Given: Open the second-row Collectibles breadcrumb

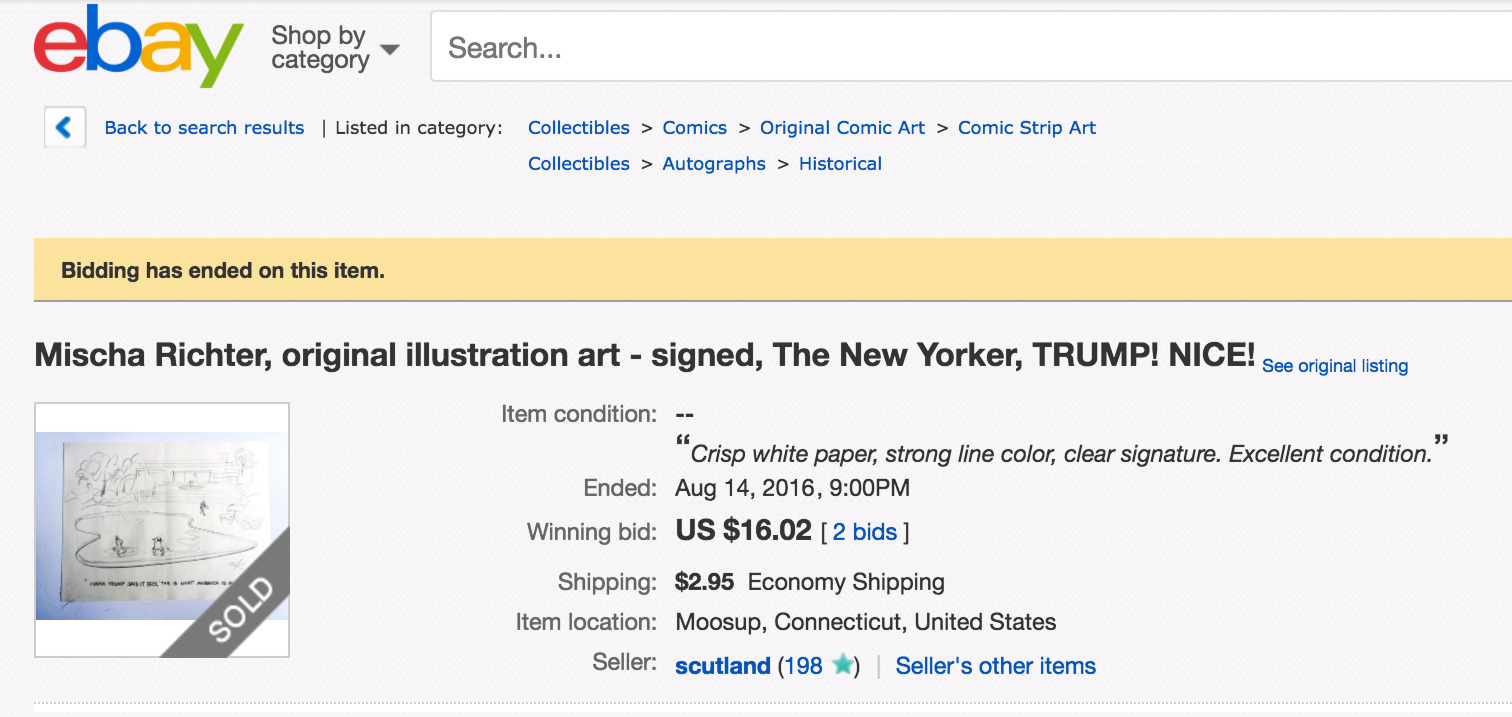Looking at the screenshot, I should coord(579,164).
